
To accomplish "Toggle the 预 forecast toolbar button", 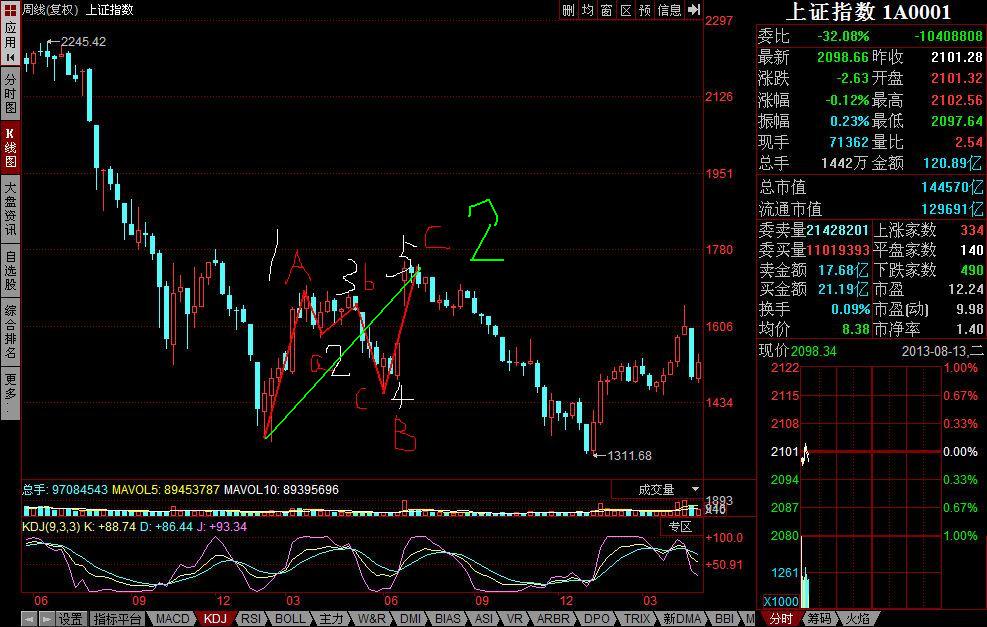I will (x=645, y=9).
